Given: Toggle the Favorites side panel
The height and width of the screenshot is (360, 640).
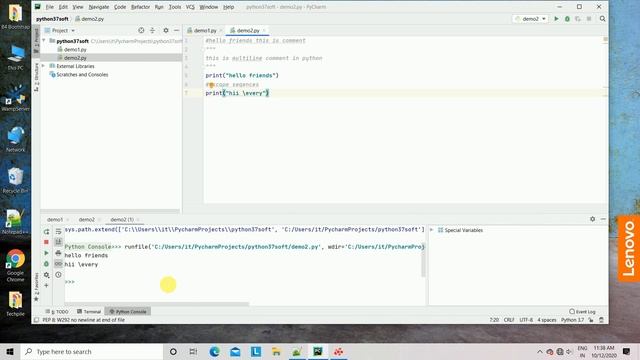Looking at the screenshot, I should point(36,287).
